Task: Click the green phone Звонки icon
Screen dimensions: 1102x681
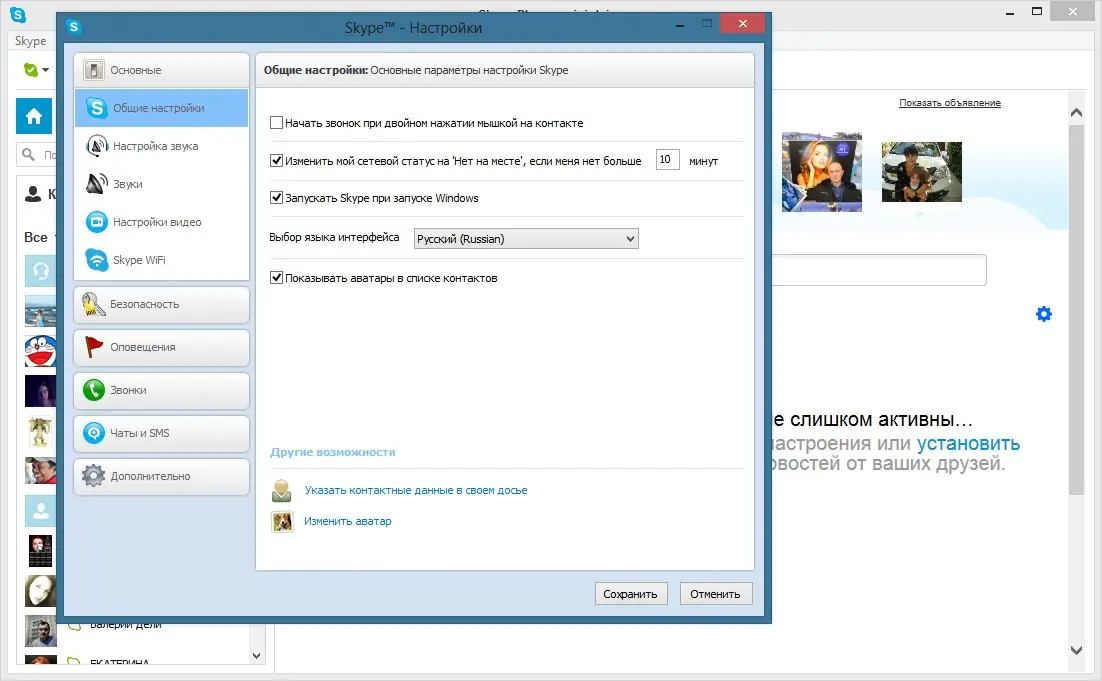Action: click(93, 390)
